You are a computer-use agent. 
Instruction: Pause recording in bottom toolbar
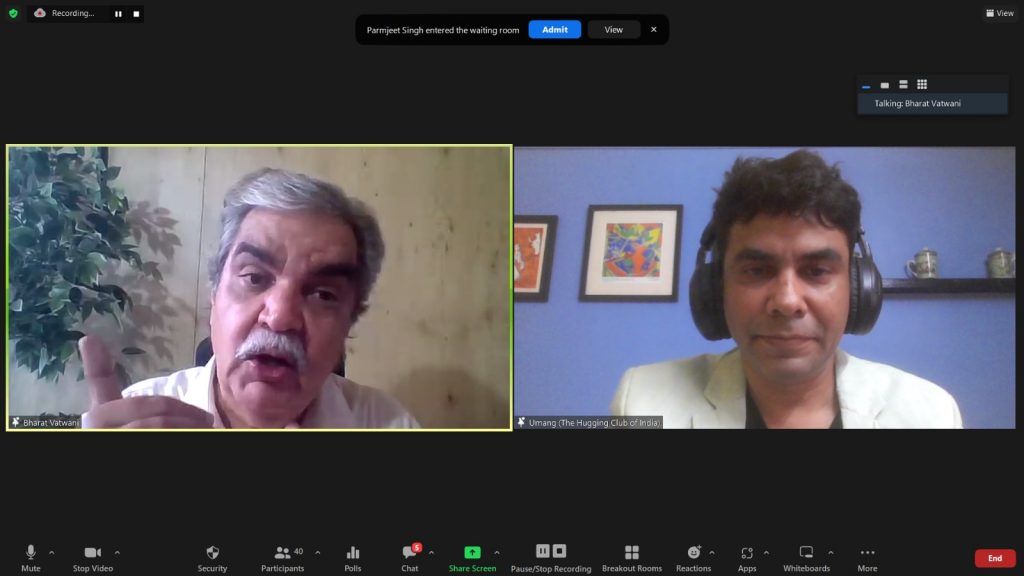543,551
